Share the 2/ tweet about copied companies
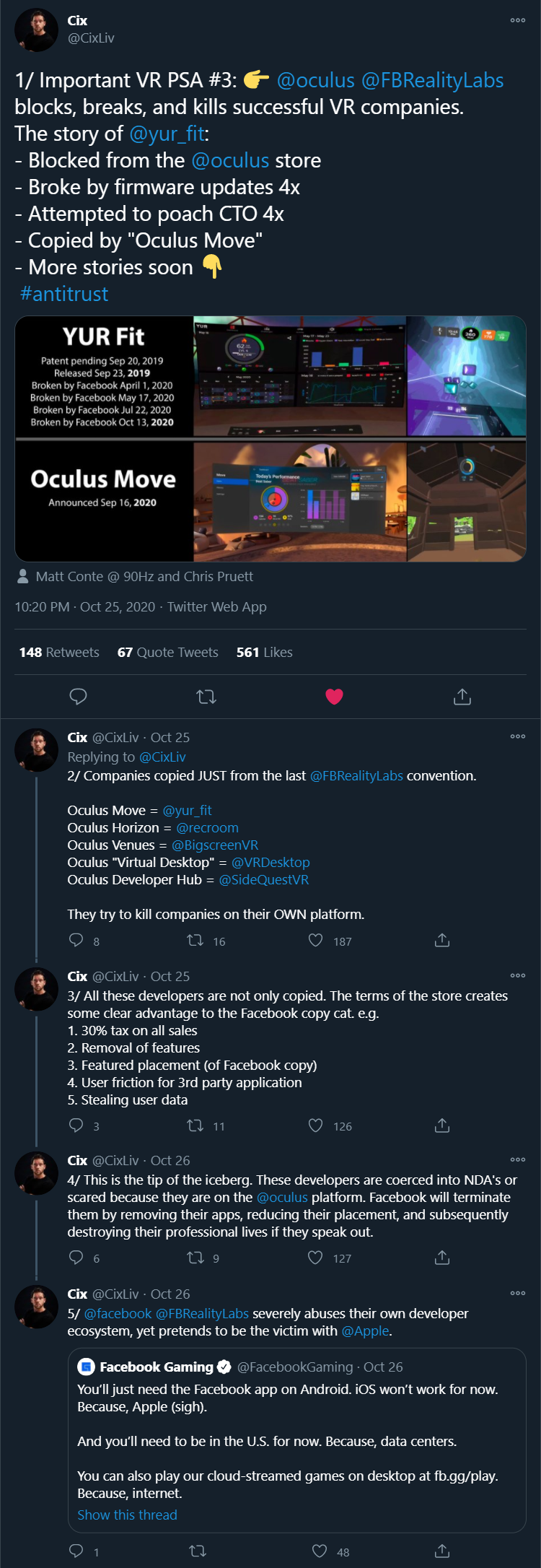 tap(442, 941)
